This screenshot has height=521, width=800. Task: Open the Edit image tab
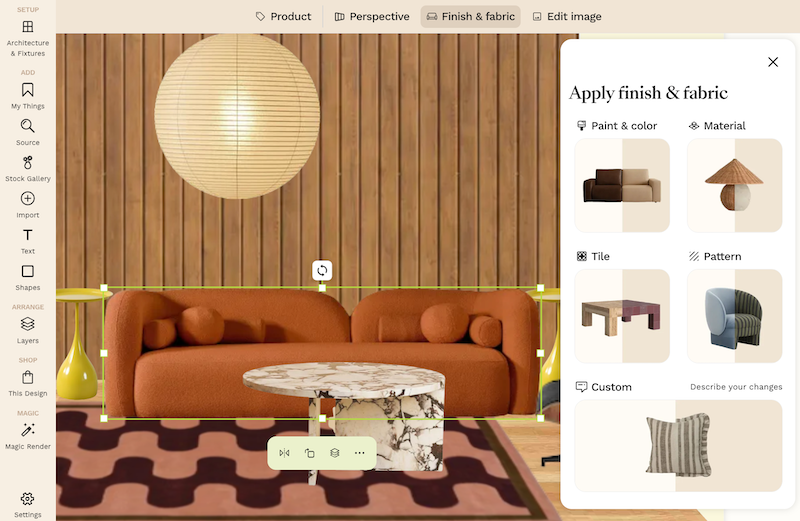tap(567, 16)
